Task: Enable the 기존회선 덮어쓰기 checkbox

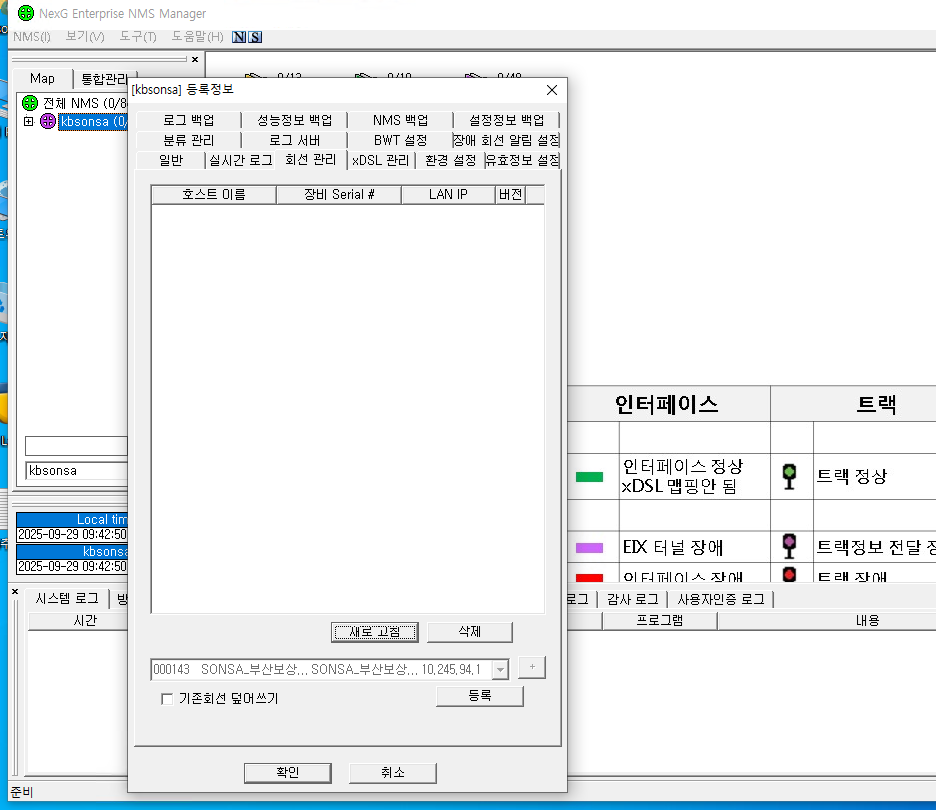Action: [x=167, y=699]
